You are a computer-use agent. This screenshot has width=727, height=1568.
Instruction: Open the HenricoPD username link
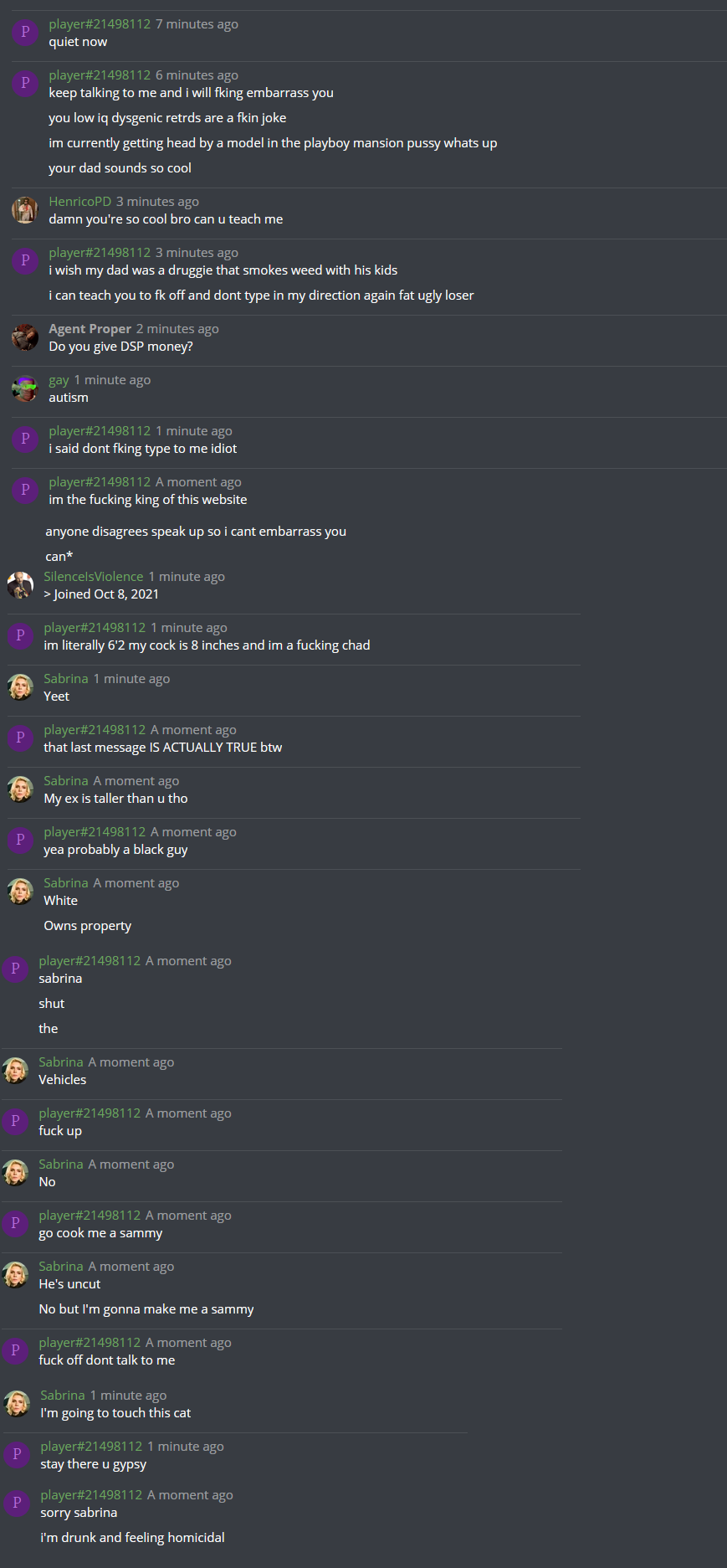click(79, 202)
